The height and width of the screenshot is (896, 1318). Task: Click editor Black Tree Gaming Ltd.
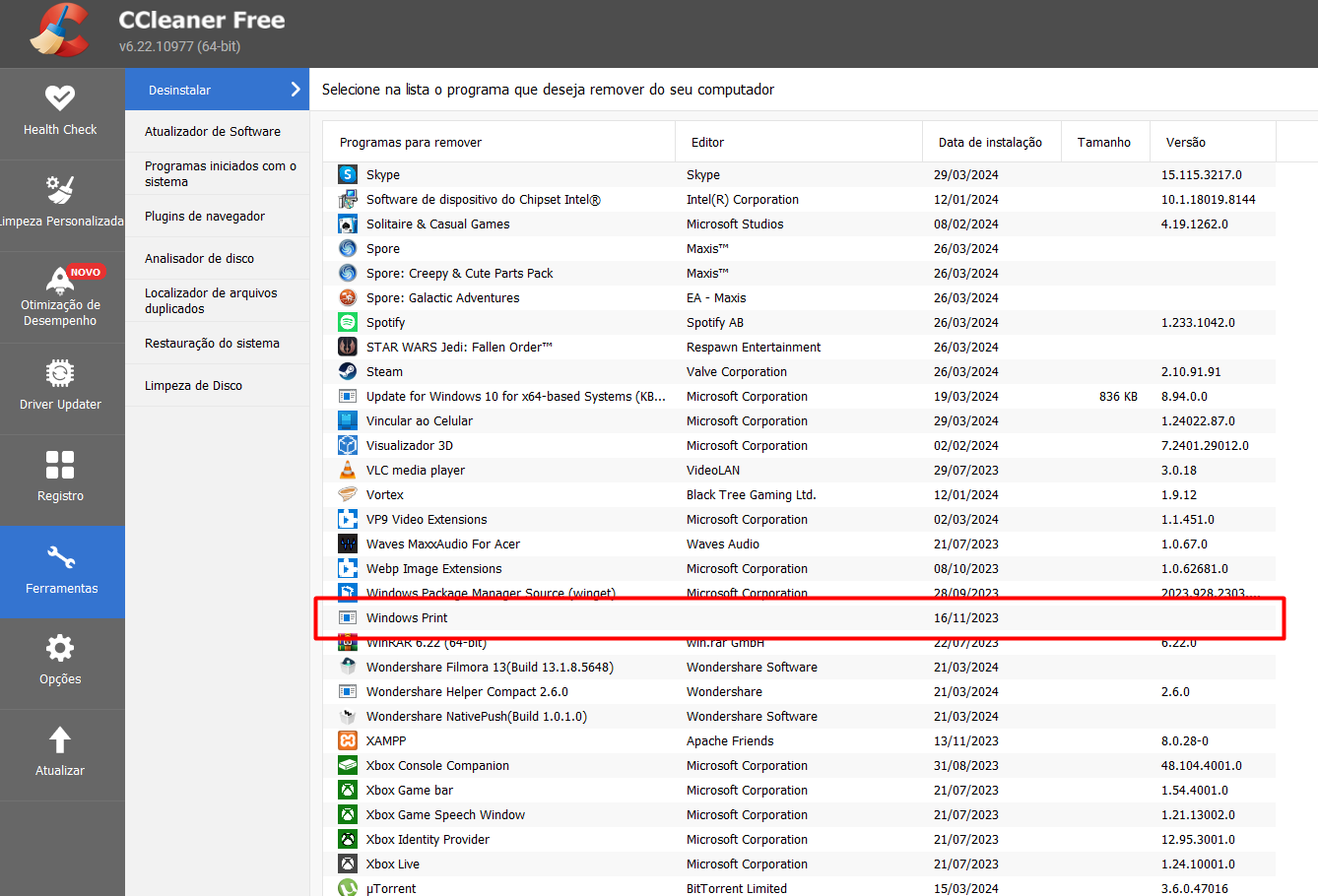point(752,494)
